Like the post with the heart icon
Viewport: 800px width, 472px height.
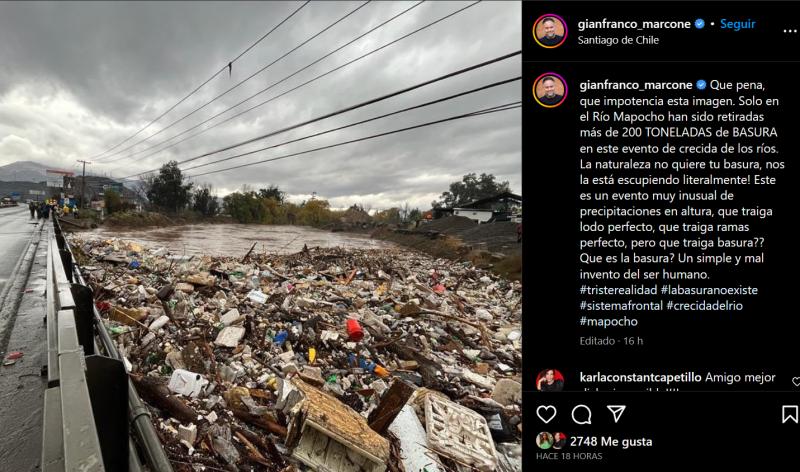546,414
